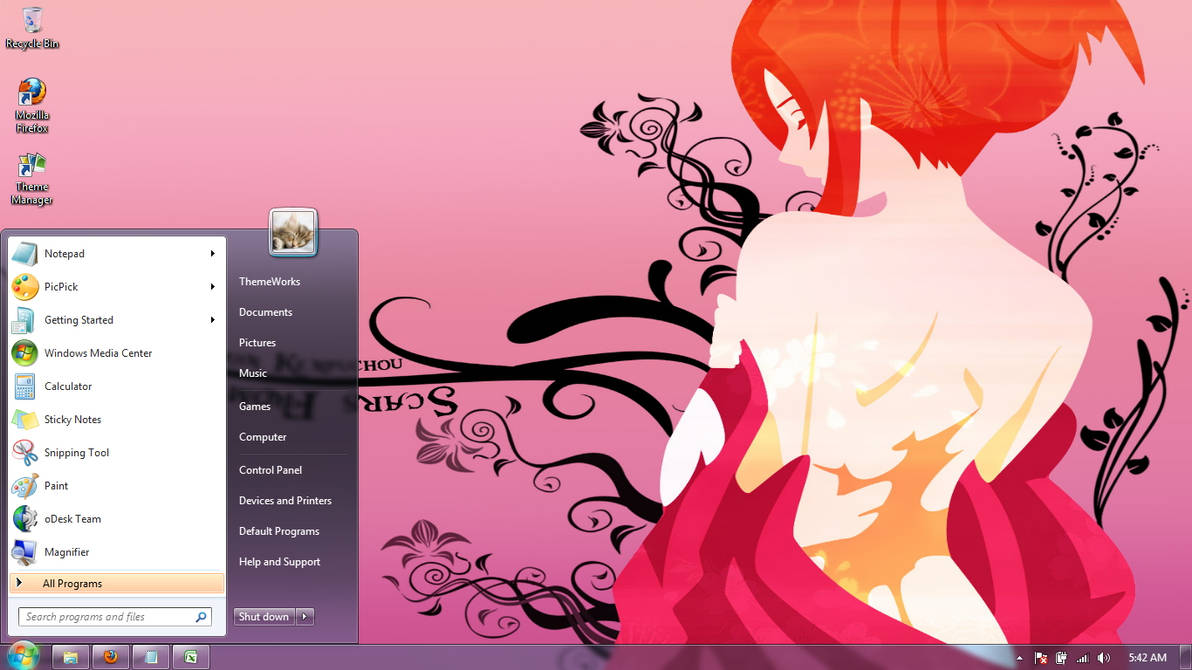Click the power battery tray icon
Viewport: 1192px width, 670px height.
(1061, 658)
